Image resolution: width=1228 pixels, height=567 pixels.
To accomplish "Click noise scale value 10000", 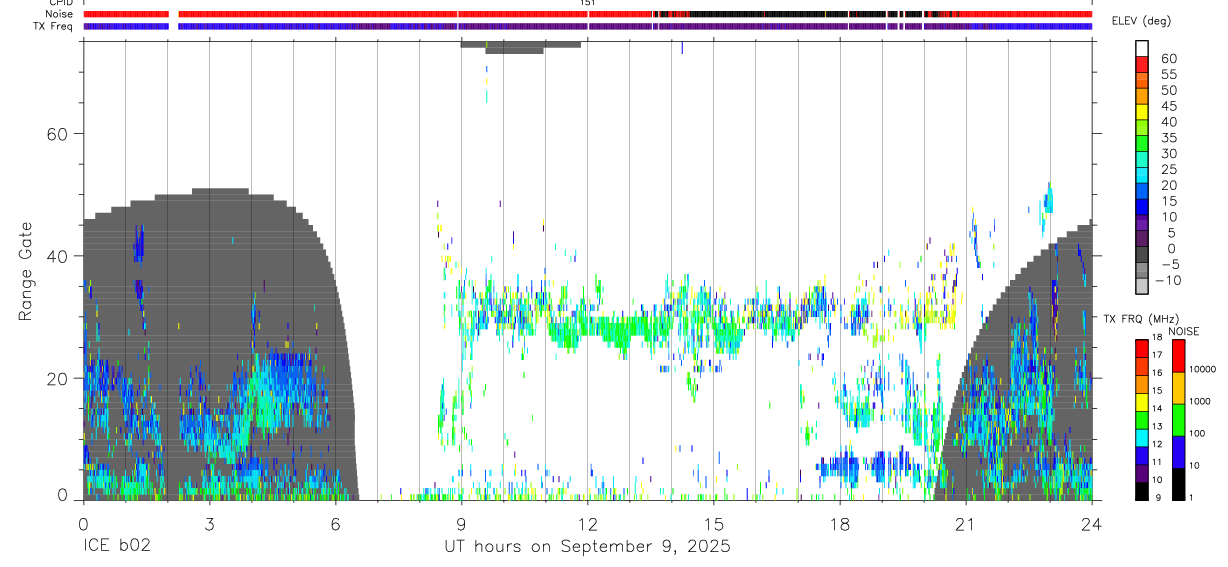I will point(1202,369).
